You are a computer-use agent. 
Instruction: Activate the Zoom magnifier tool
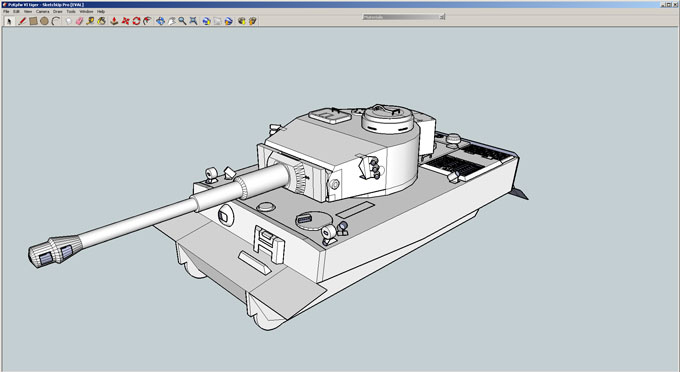click(183, 21)
